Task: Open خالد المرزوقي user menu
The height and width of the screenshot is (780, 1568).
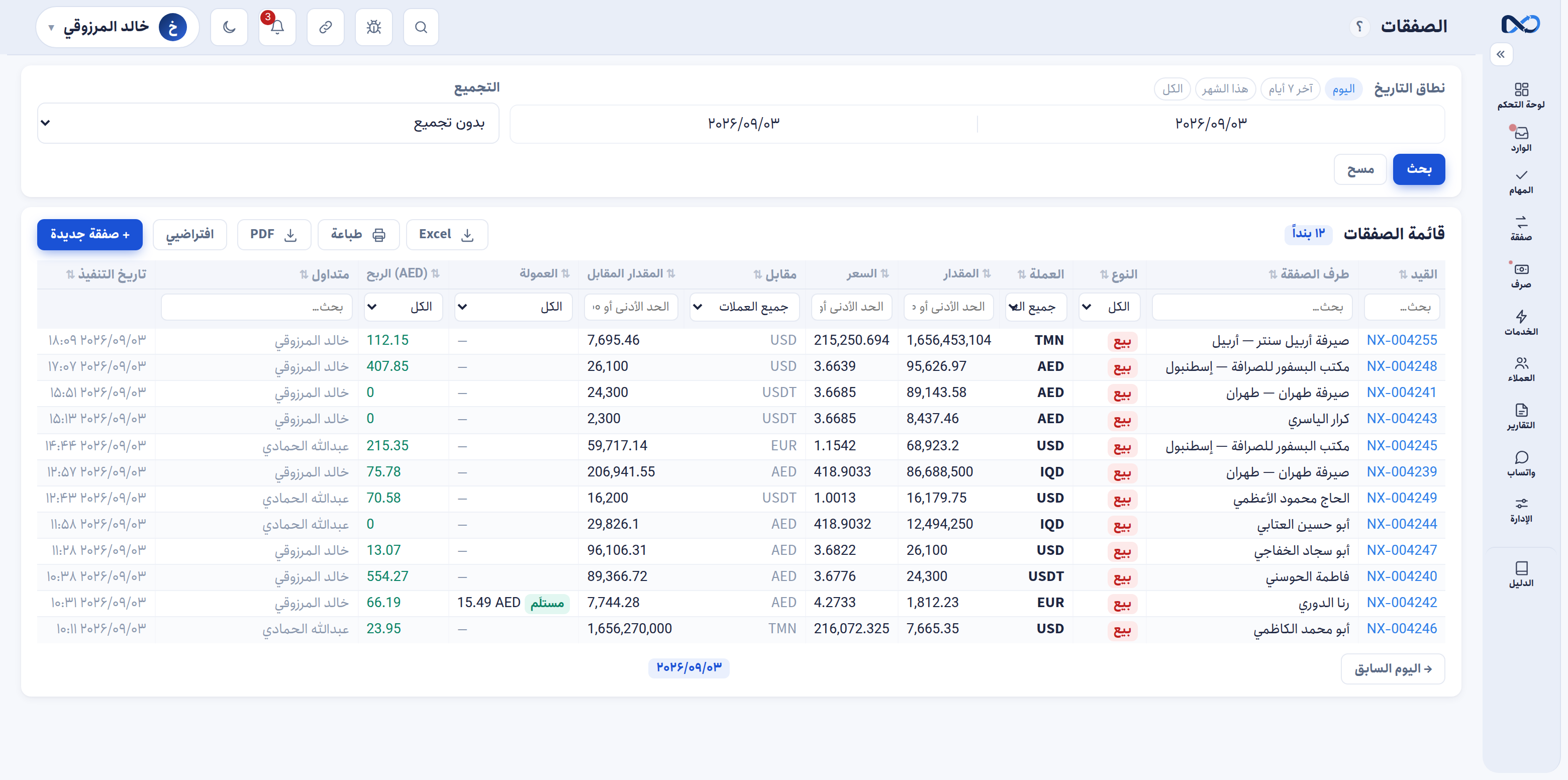Action: click(118, 28)
